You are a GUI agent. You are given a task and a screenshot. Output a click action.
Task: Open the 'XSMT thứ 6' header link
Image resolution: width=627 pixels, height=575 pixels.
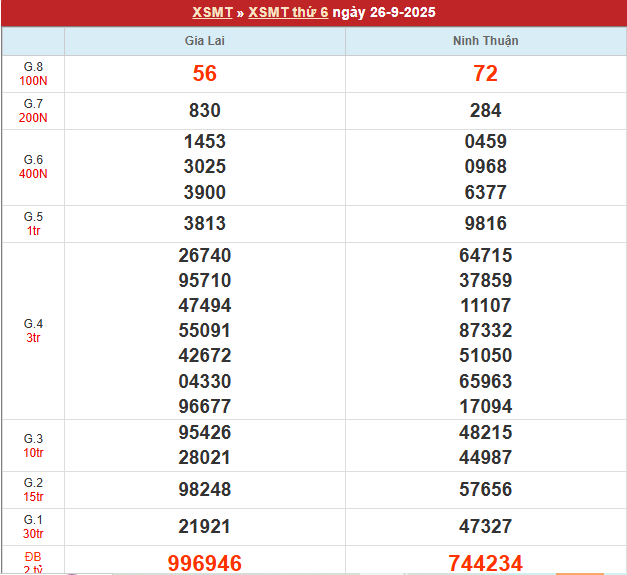coord(288,13)
